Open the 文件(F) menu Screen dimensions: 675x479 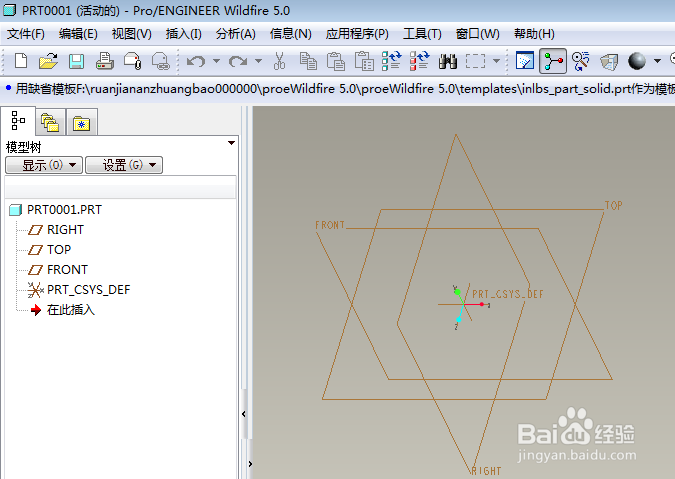25,34
